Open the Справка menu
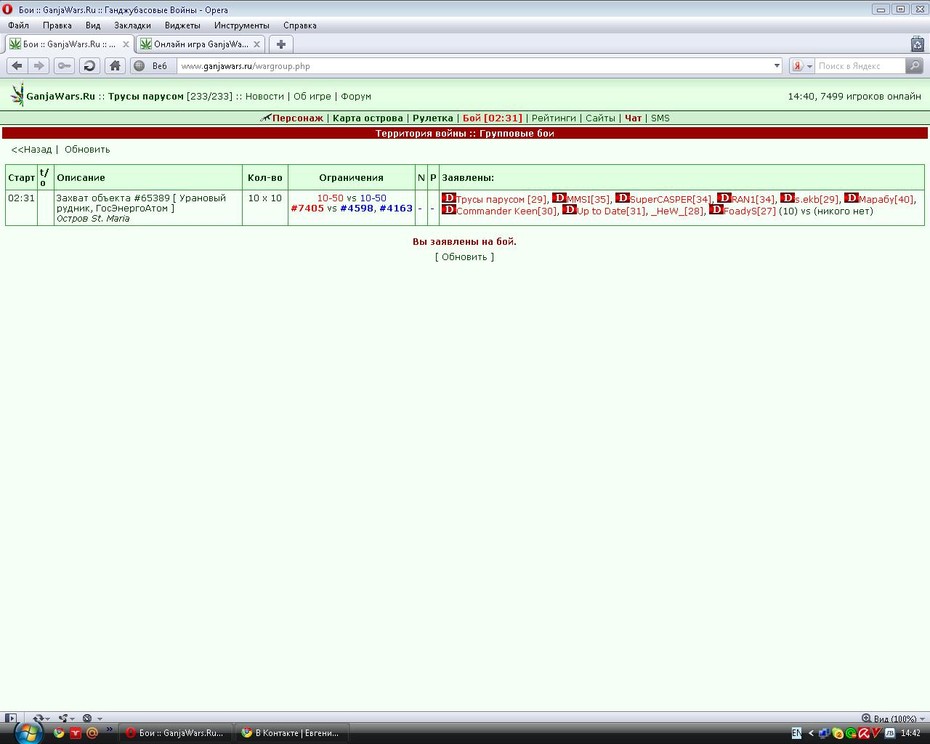930x744 pixels. [300, 26]
